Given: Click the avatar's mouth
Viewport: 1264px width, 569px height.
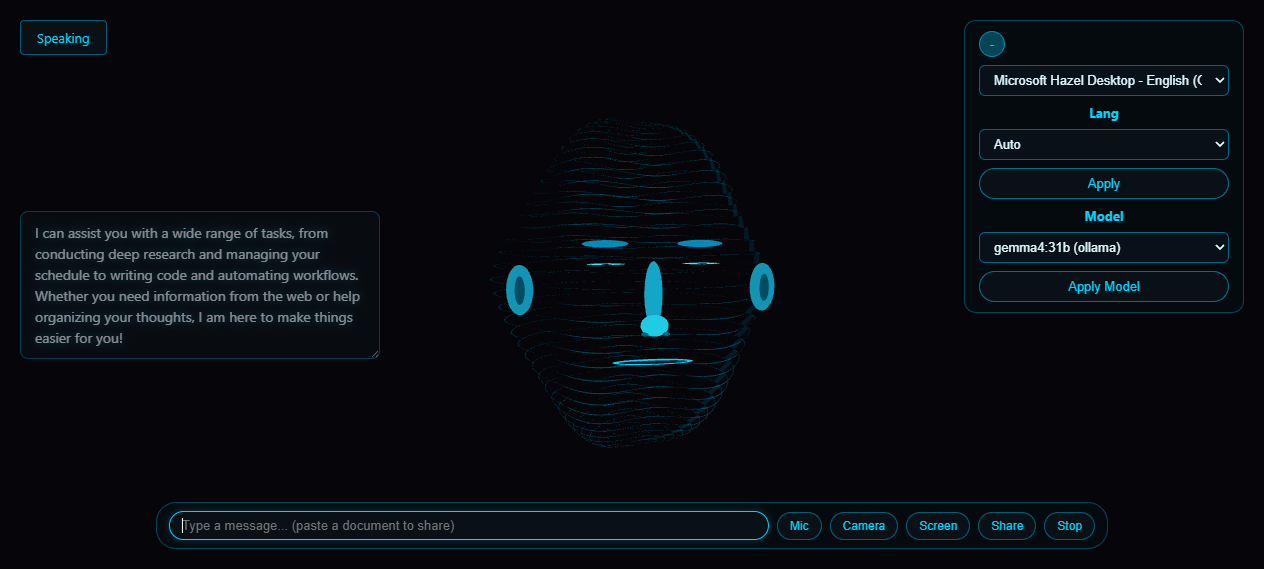Looking at the screenshot, I should 653,361.
